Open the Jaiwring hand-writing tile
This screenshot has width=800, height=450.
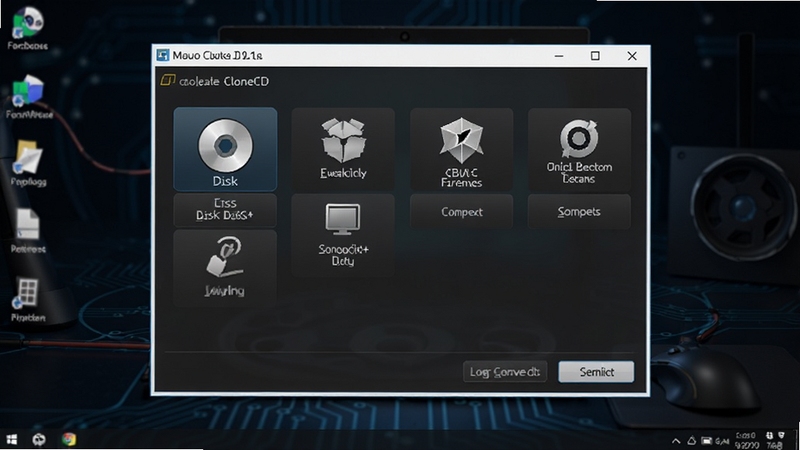pos(225,268)
